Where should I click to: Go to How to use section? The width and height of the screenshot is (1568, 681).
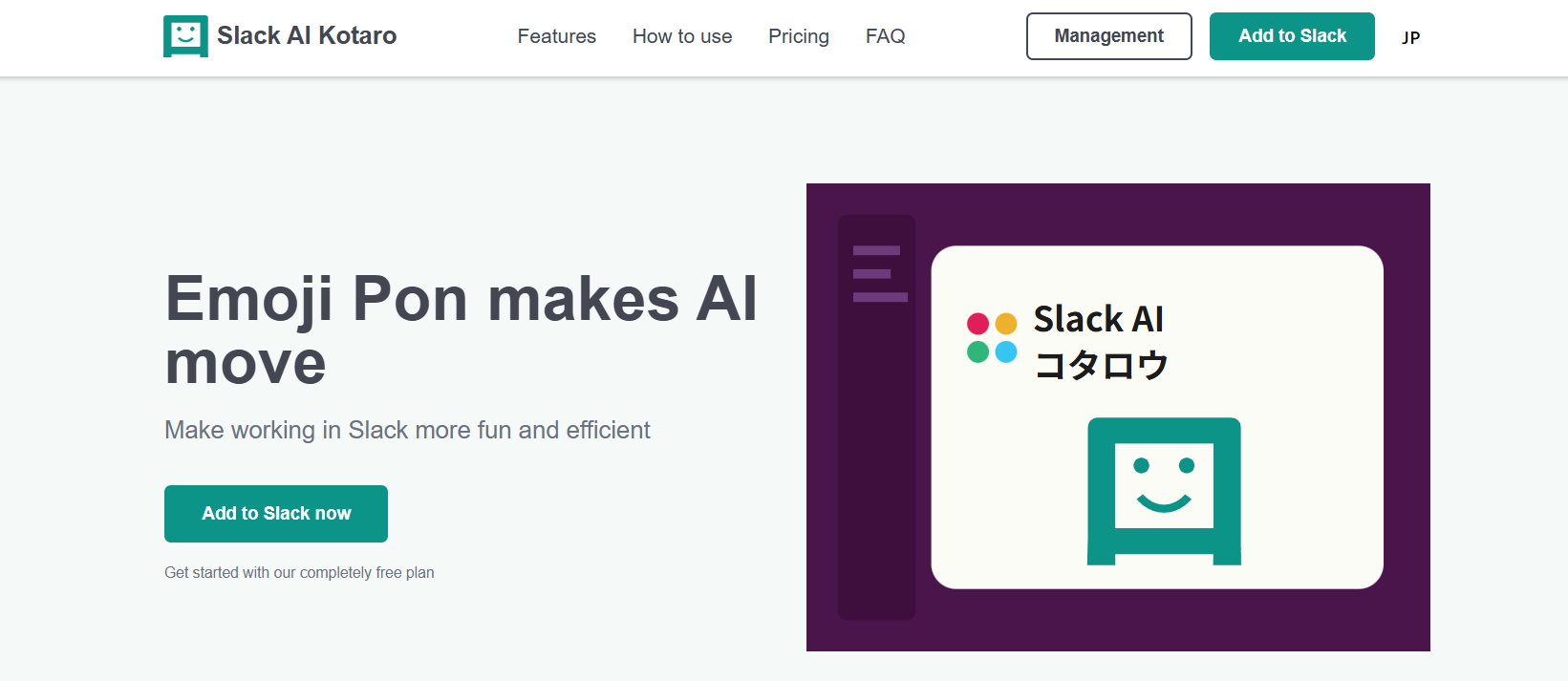[x=682, y=36]
